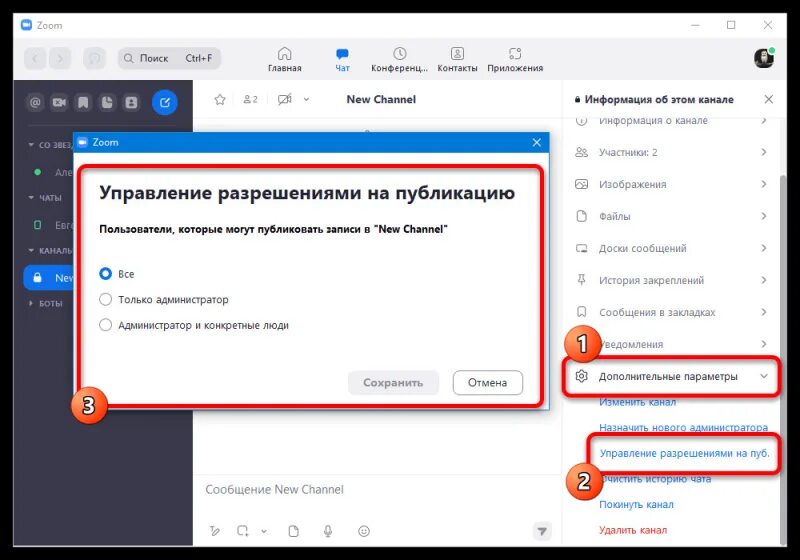Open the Приложения tab
The width and height of the screenshot is (800, 560).
(515, 60)
